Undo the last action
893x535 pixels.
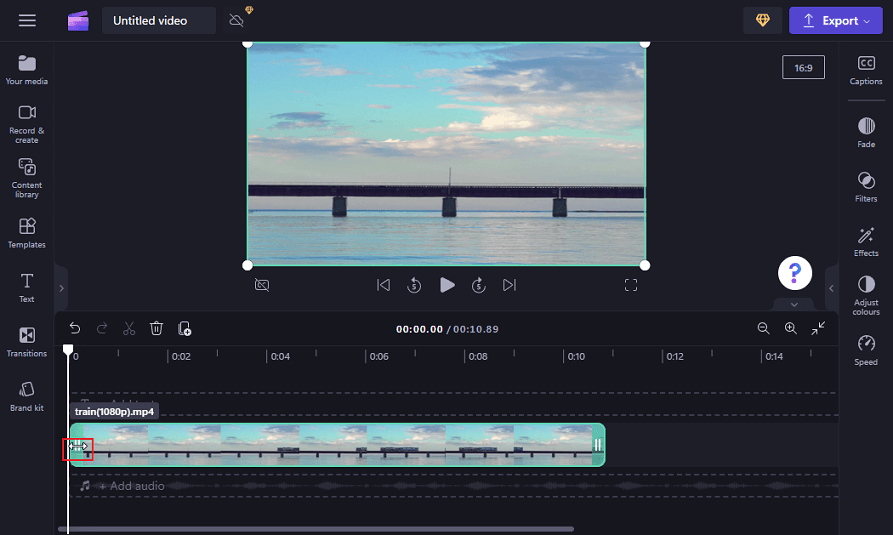click(x=75, y=328)
